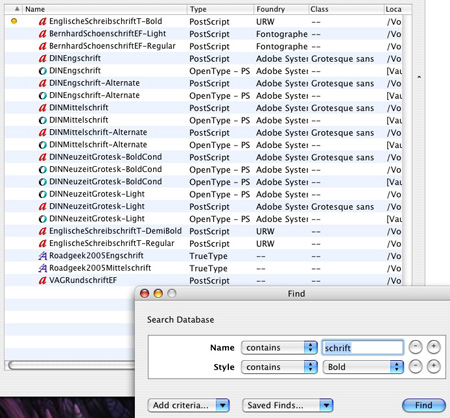Sort the list by the Class column
The height and width of the screenshot is (418, 450).
(346, 9)
